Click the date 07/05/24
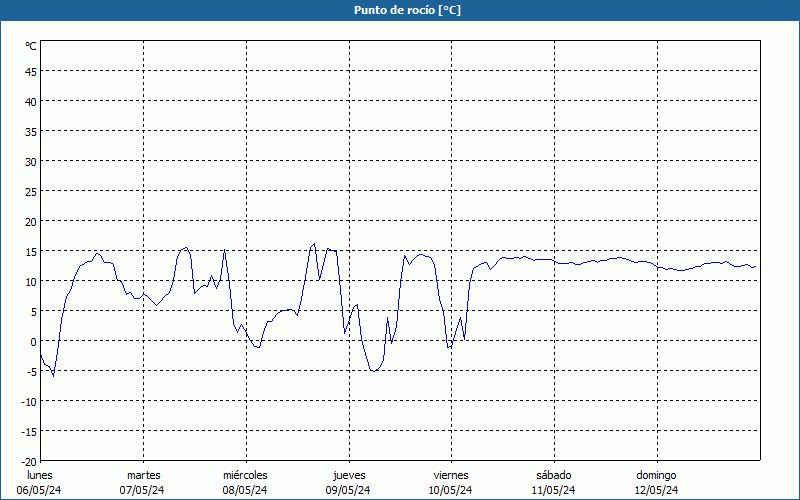Image resolution: width=800 pixels, height=500 pixels. (142, 490)
